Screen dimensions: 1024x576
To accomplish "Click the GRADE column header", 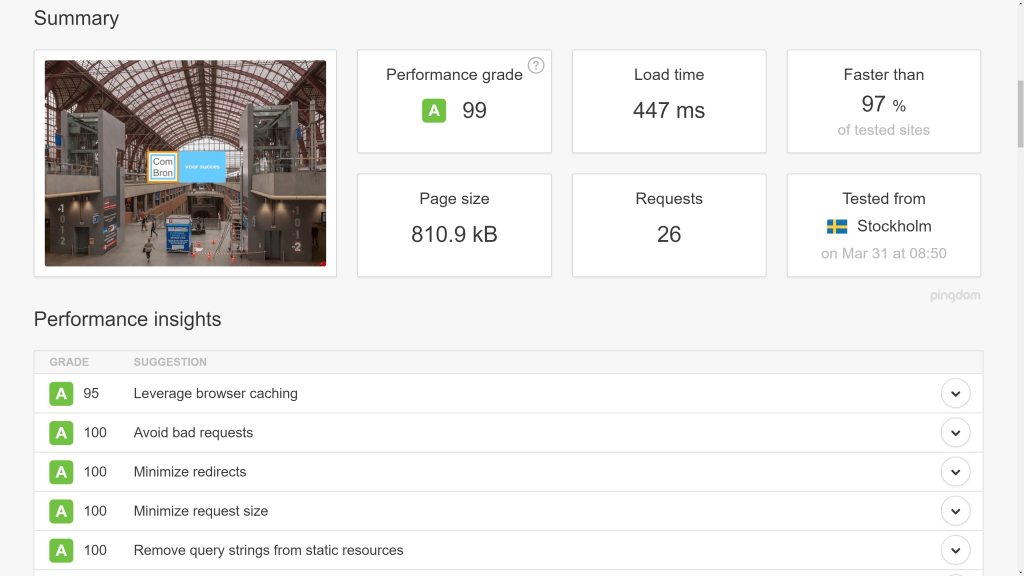I will click(x=69, y=362).
